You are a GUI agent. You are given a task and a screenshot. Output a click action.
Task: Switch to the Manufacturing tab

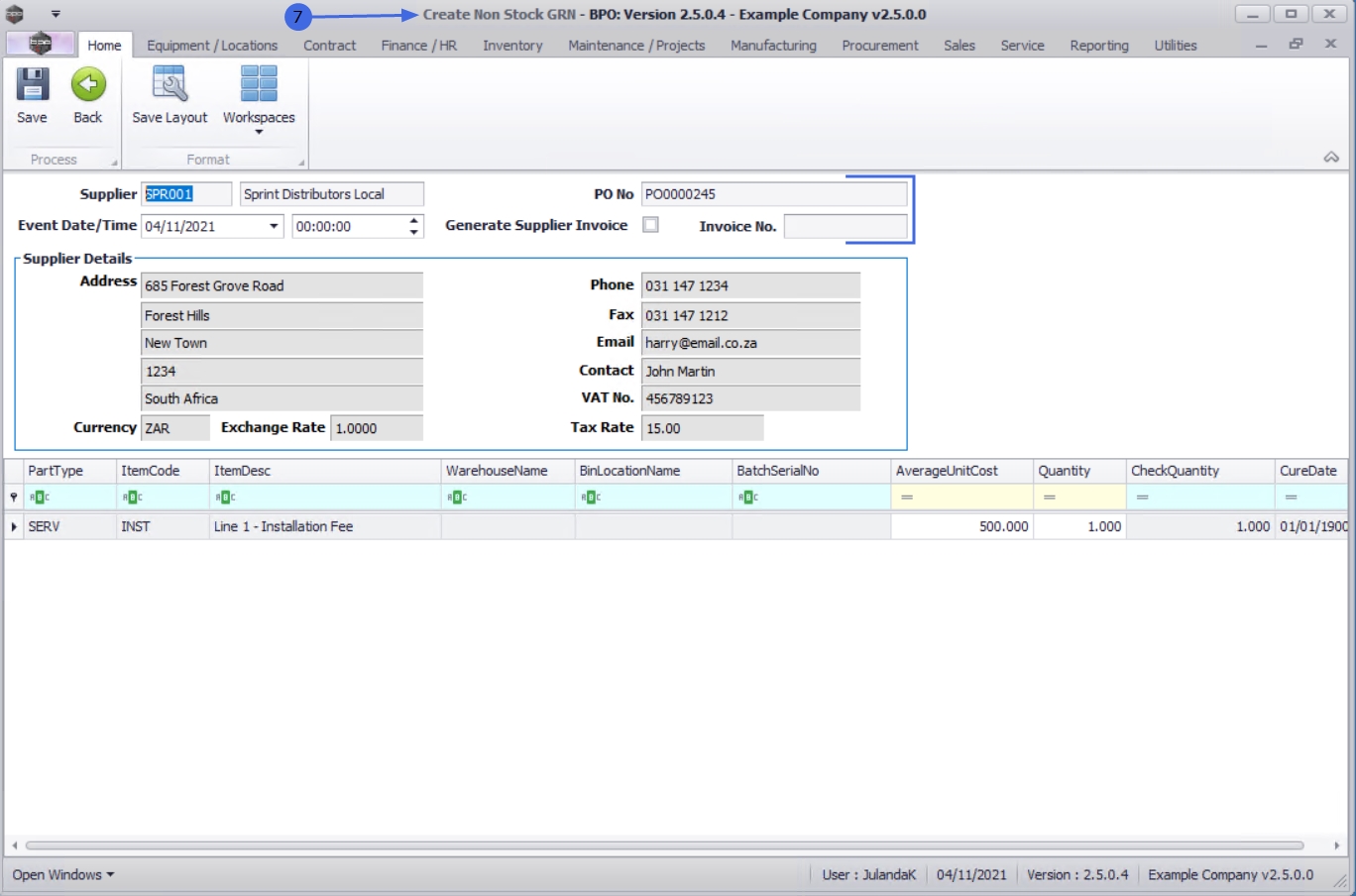tap(773, 46)
